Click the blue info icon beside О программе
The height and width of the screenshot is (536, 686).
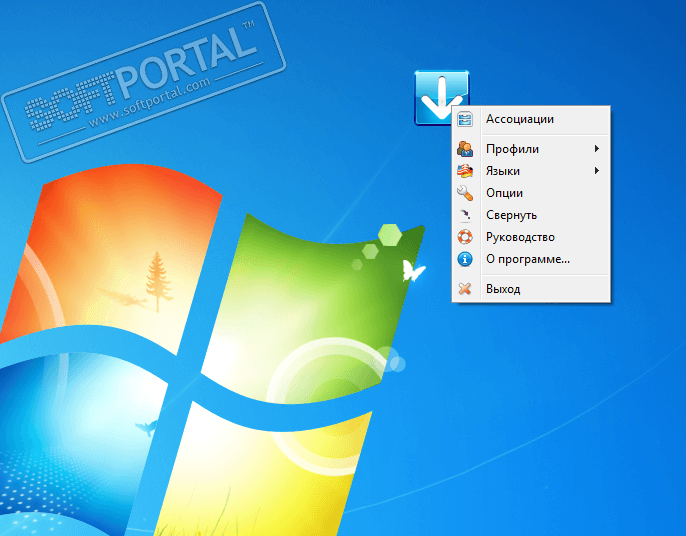(465, 259)
